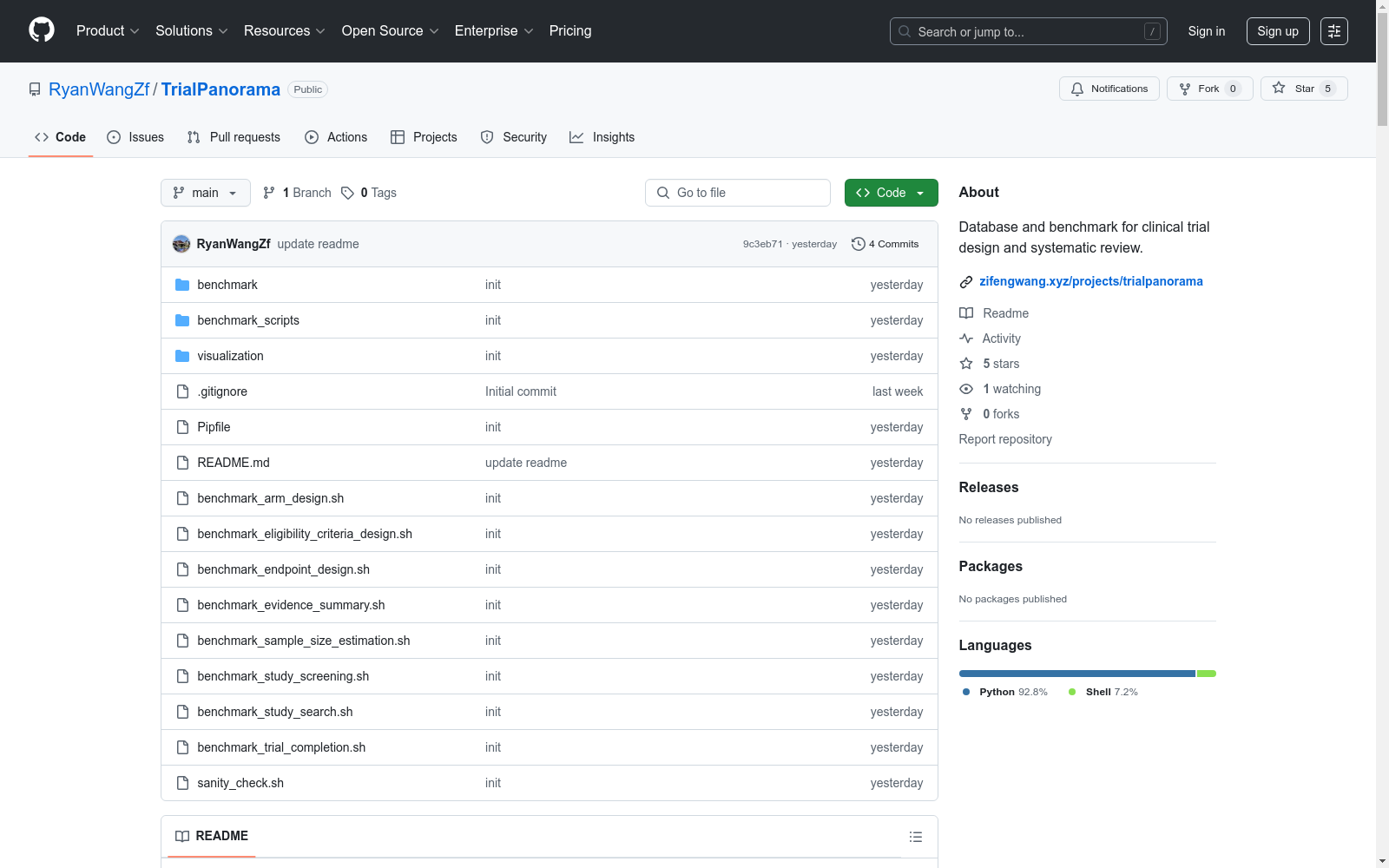Open the README outline list icon

(916, 837)
